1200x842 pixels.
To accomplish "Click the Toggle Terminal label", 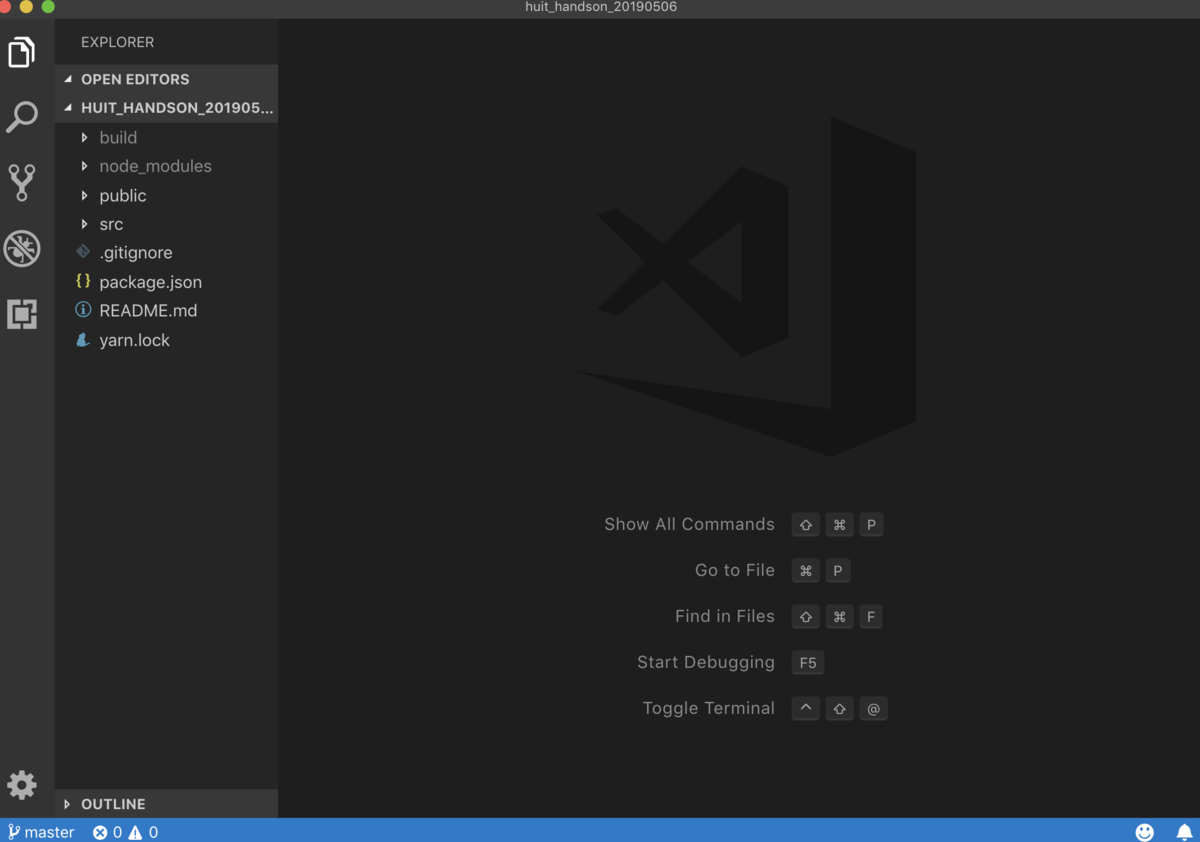I will click(709, 708).
